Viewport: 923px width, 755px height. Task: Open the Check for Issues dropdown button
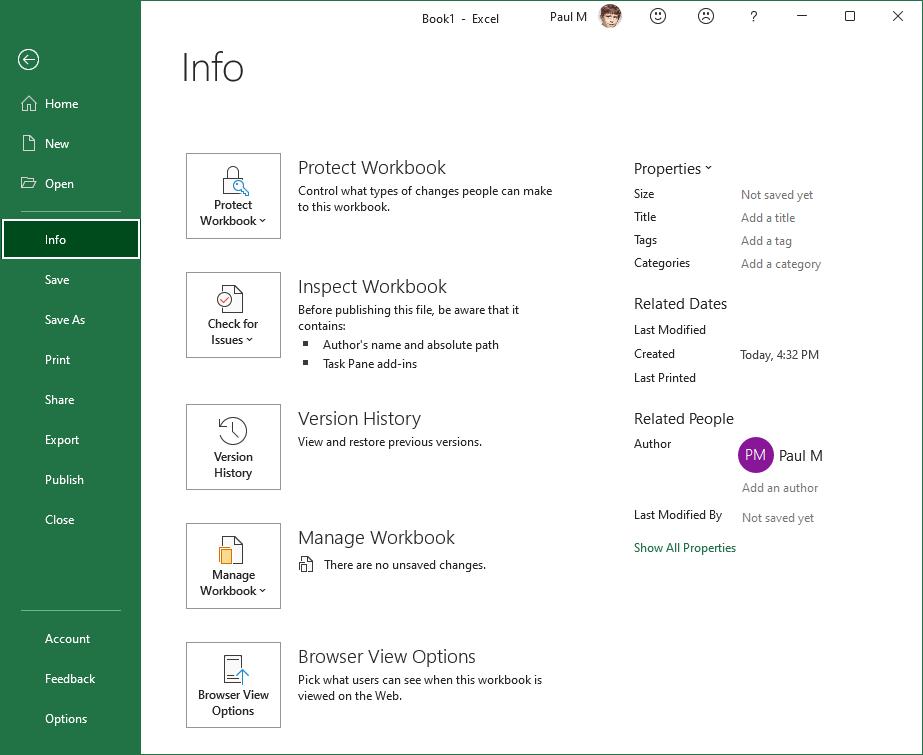click(233, 315)
